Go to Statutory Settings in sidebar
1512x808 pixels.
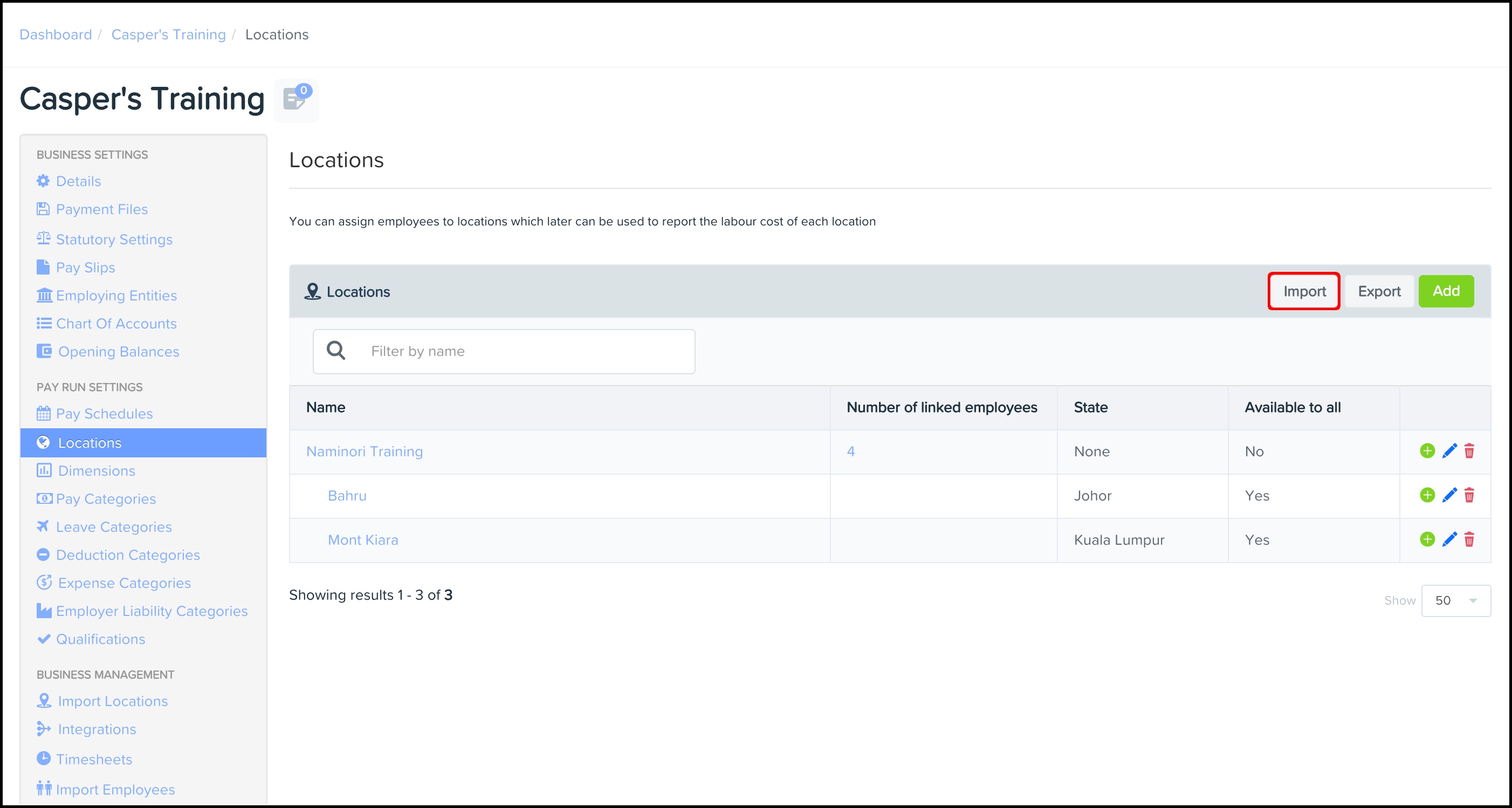[x=114, y=239]
